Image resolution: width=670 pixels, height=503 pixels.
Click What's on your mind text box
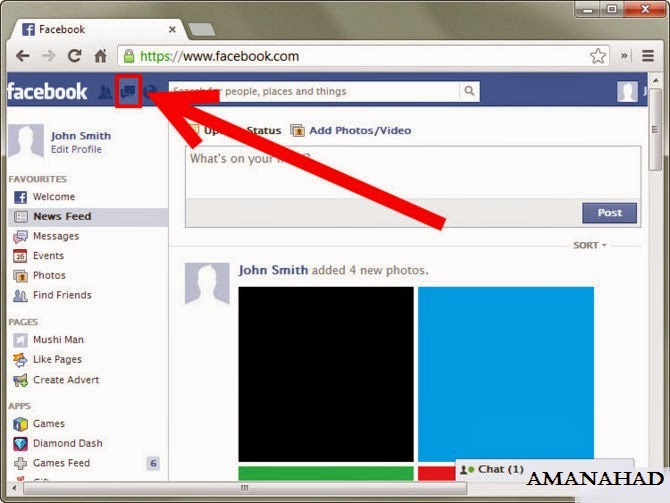click(x=413, y=172)
